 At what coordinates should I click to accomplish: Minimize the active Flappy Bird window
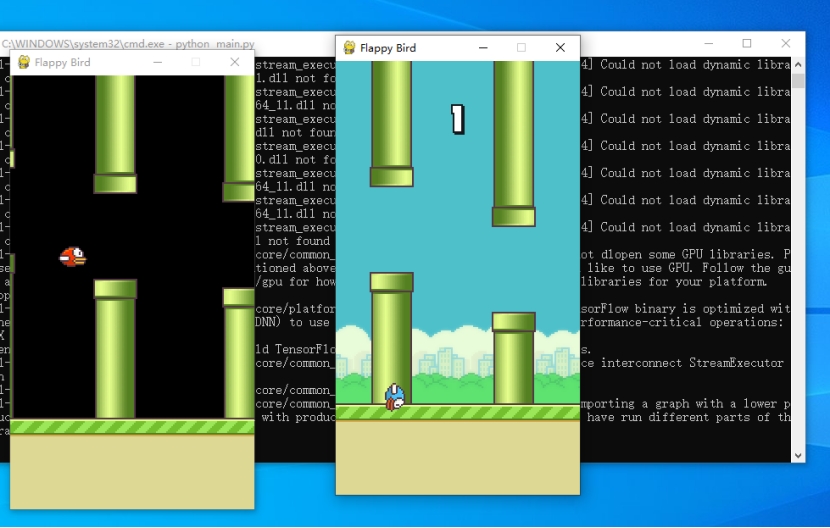(483, 48)
